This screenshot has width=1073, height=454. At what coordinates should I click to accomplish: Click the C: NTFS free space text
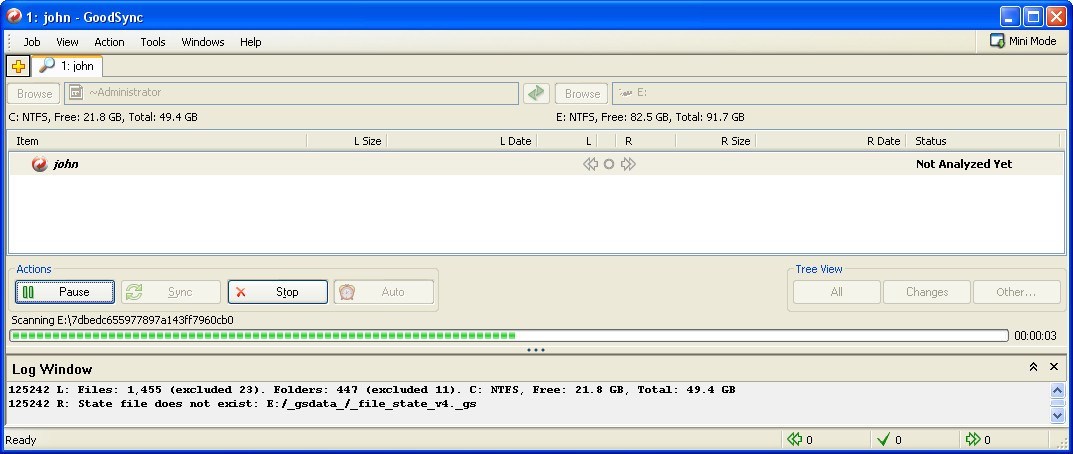[x=103, y=117]
